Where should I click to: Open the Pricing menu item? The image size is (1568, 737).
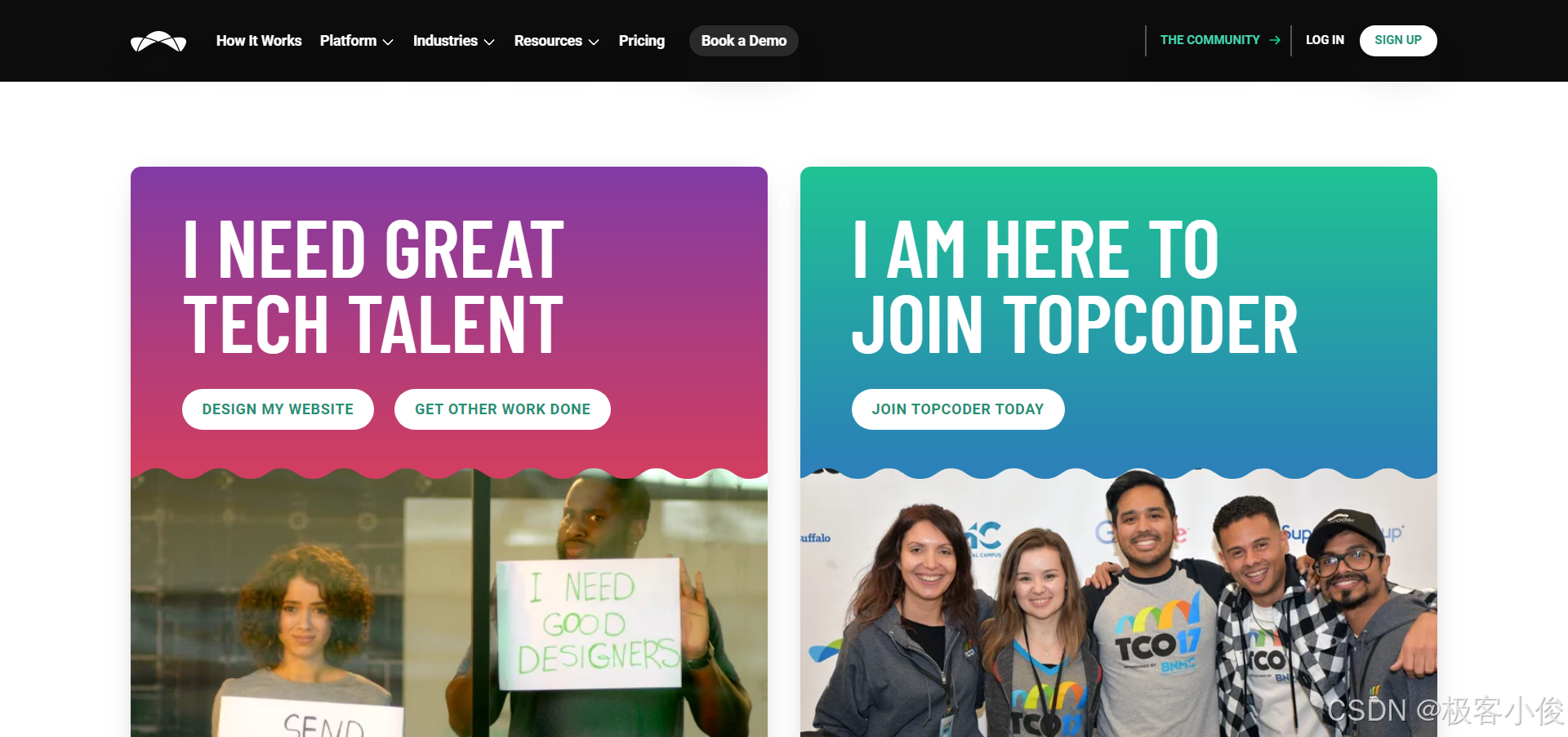pyautogui.click(x=642, y=41)
